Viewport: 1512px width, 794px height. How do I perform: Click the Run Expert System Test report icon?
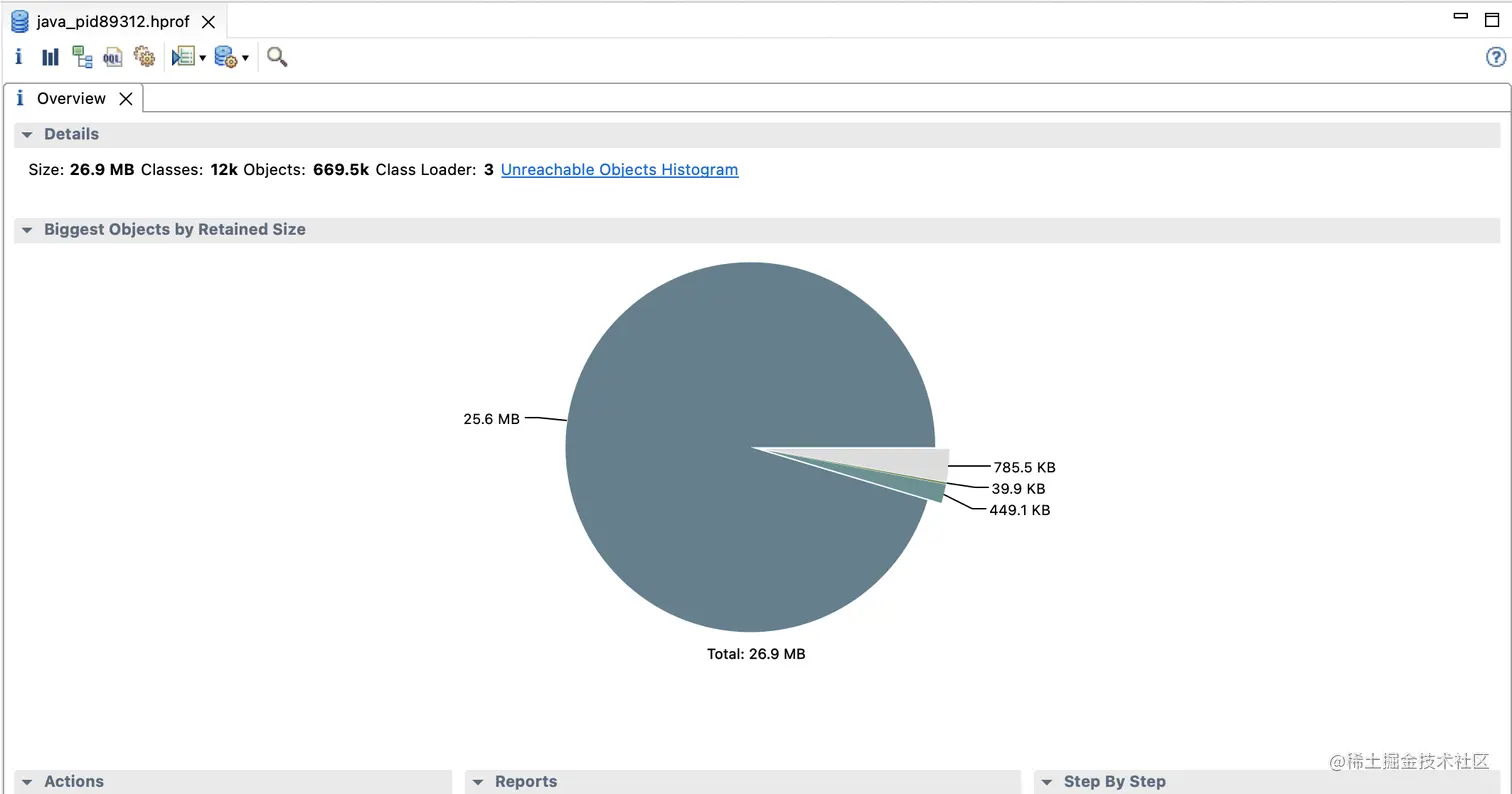(183, 57)
